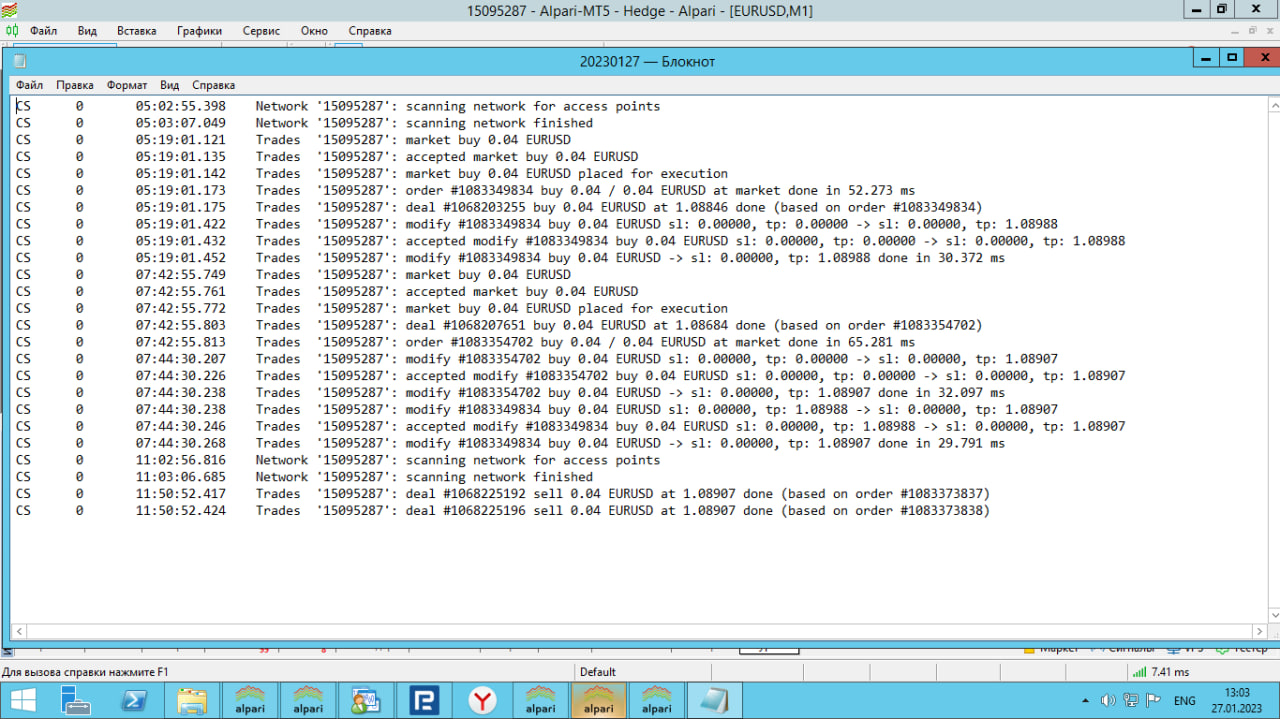The image size is (1280, 719).
Task: Click deal #1068225192 sell line
Action: [503, 493]
